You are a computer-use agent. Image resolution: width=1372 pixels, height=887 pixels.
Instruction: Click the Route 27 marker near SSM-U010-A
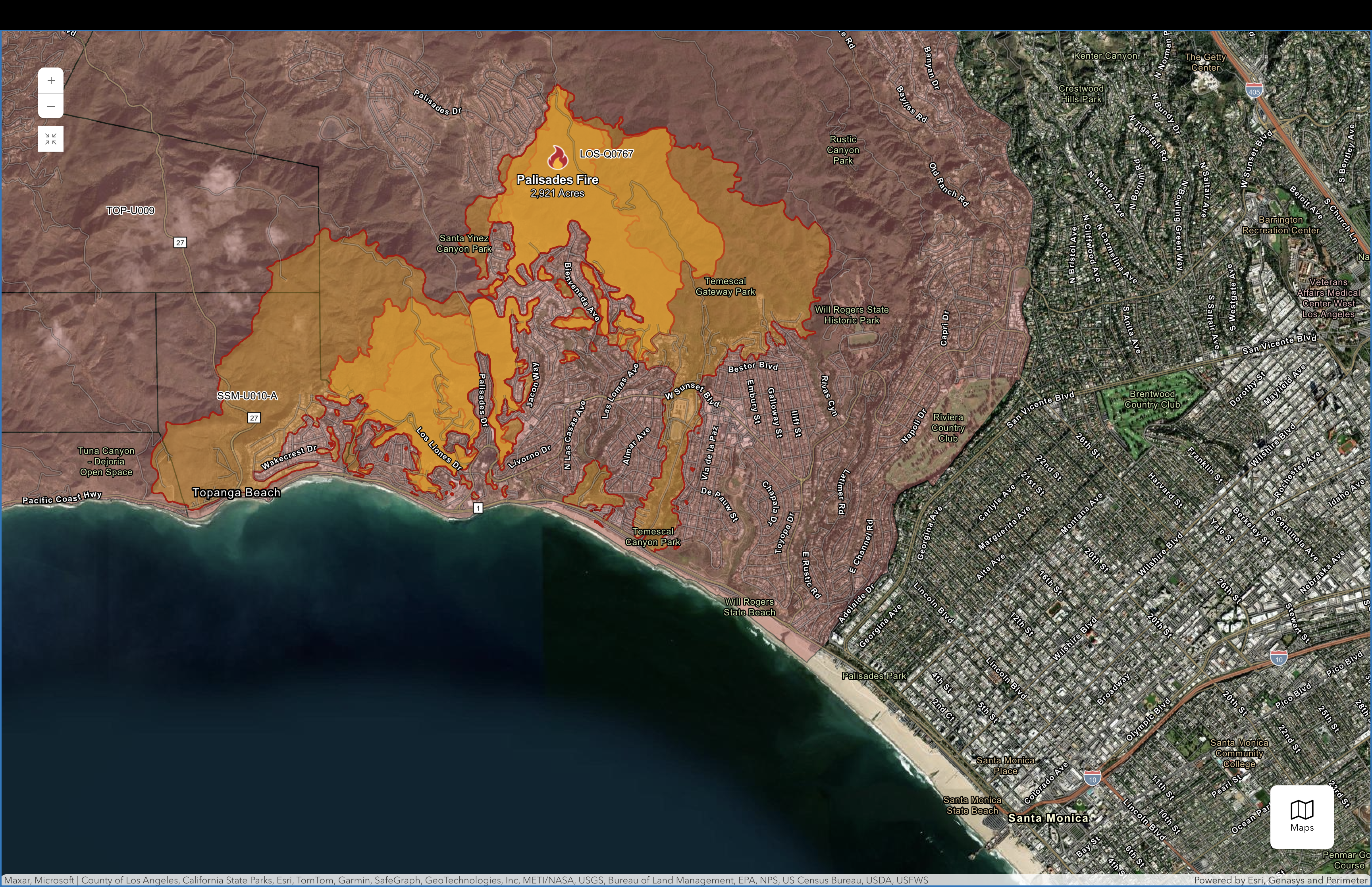point(254,418)
